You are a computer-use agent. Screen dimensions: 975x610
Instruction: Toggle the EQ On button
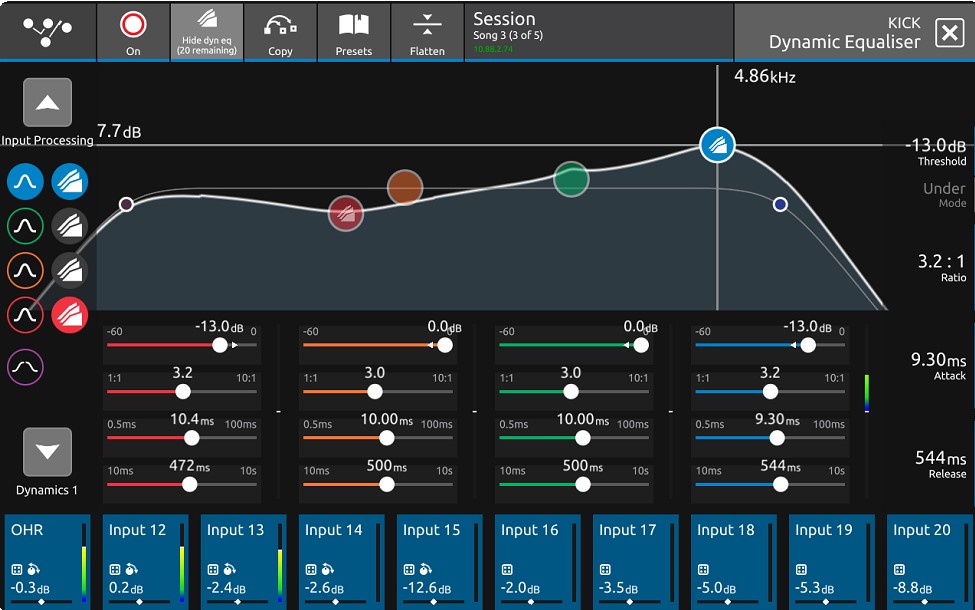click(x=133, y=31)
